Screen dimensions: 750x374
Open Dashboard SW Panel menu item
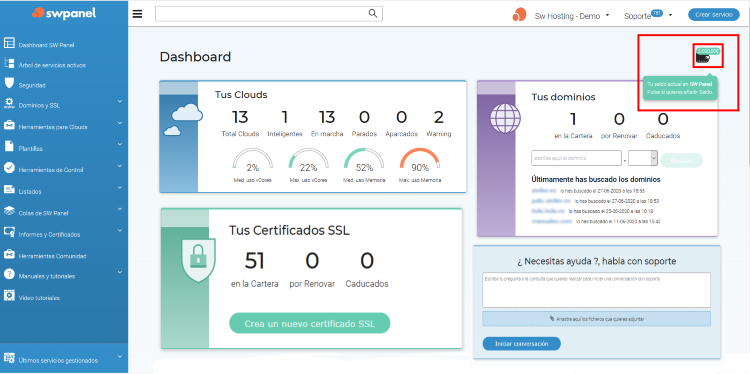click(46, 45)
